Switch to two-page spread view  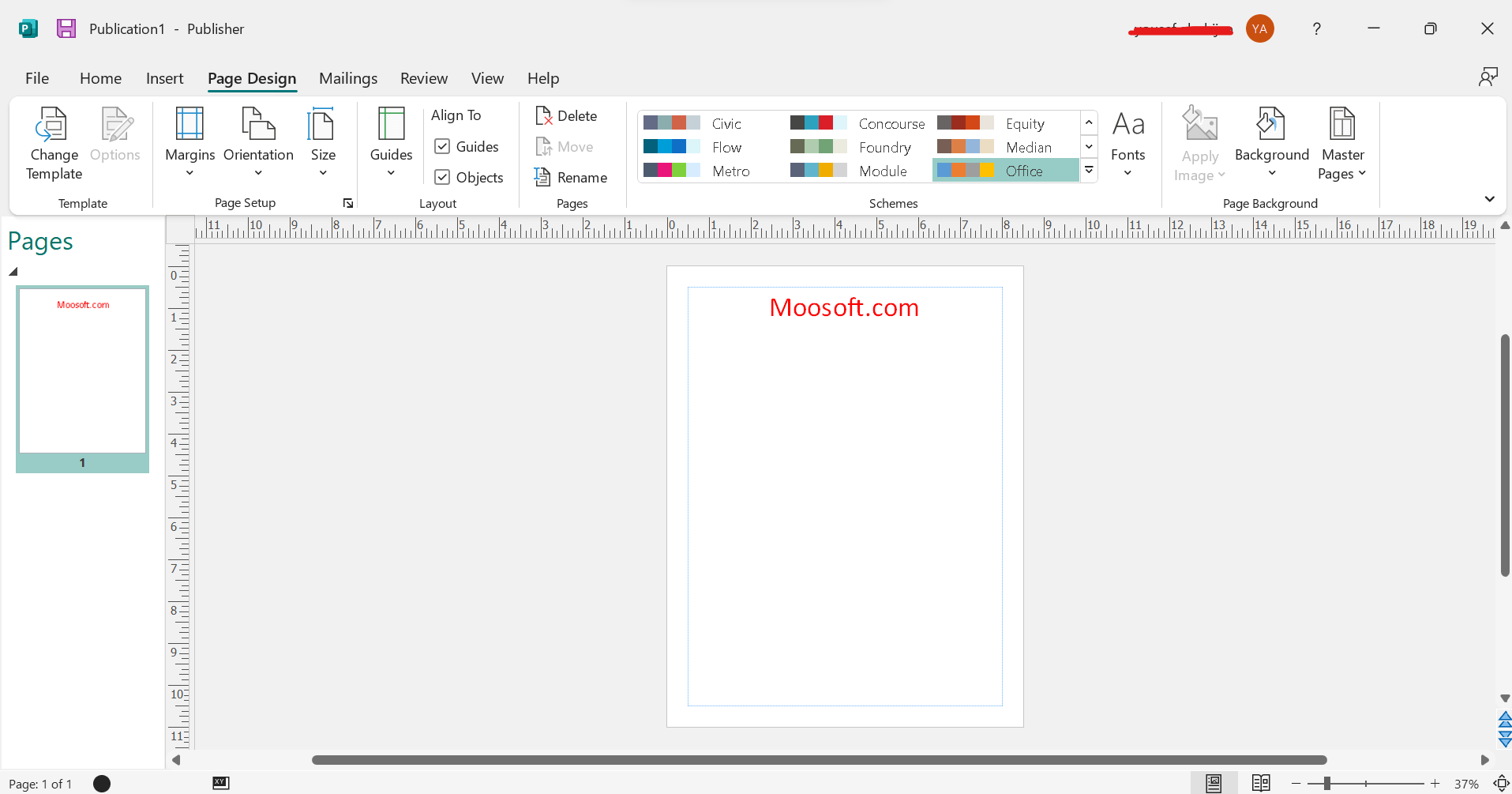tap(1261, 783)
